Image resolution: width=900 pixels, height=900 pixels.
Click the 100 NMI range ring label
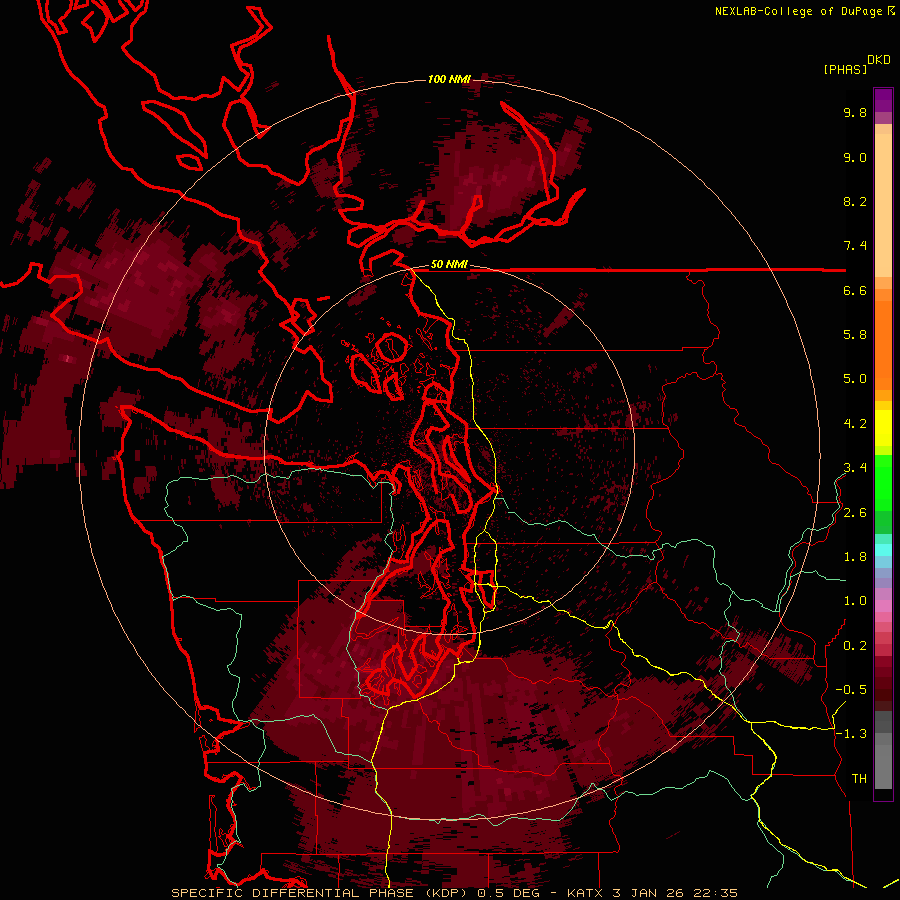pyautogui.click(x=449, y=79)
